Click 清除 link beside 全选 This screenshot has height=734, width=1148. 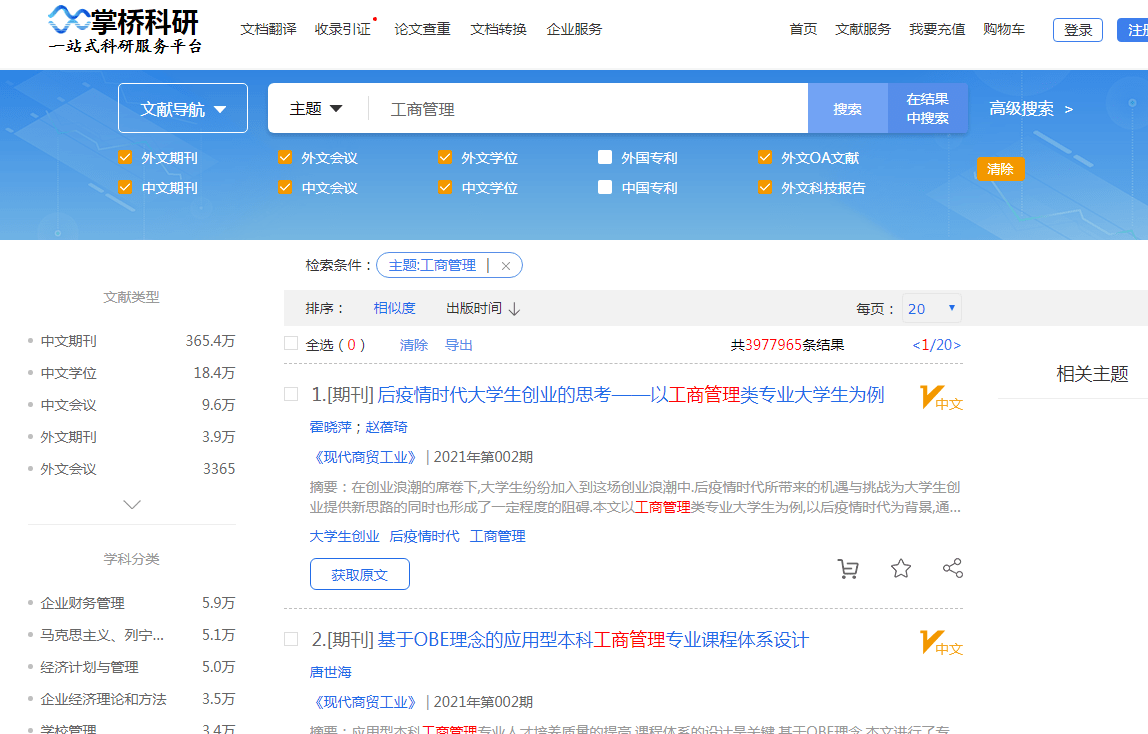click(414, 345)
